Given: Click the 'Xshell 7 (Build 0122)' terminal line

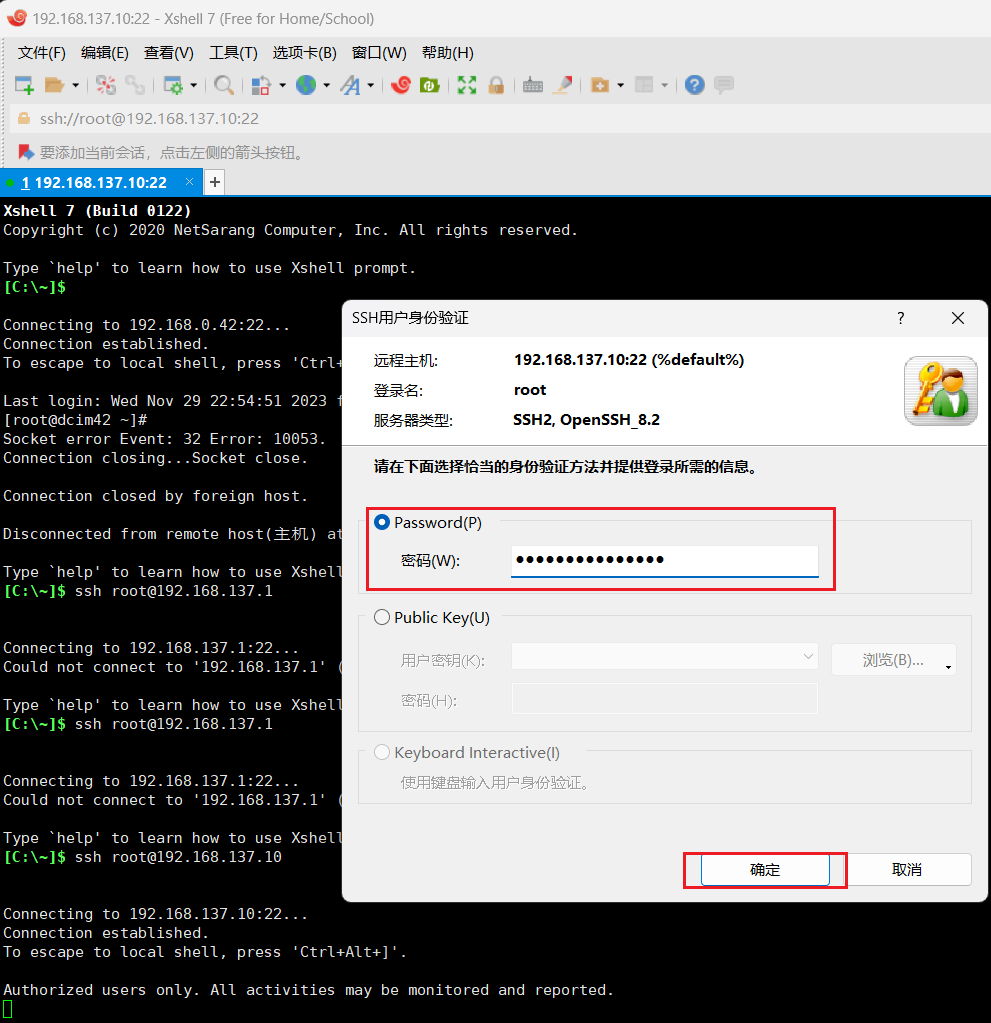Looking at the screenshot, I should (97, 211).
